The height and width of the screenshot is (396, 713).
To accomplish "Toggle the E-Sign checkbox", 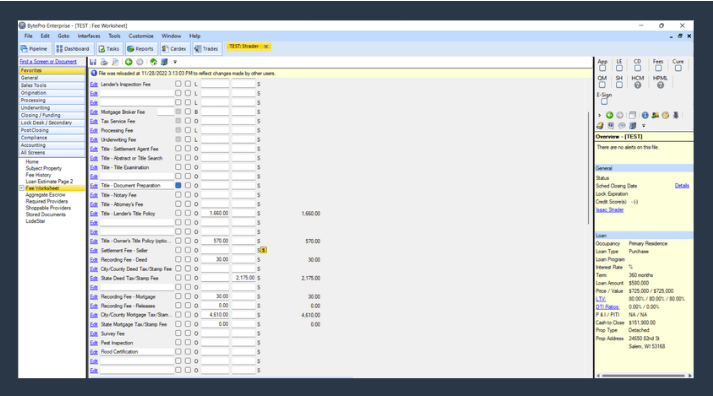I will click(604, 101).
